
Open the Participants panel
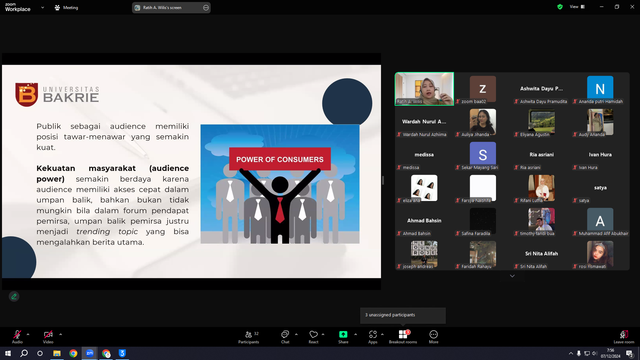(249, 337)
